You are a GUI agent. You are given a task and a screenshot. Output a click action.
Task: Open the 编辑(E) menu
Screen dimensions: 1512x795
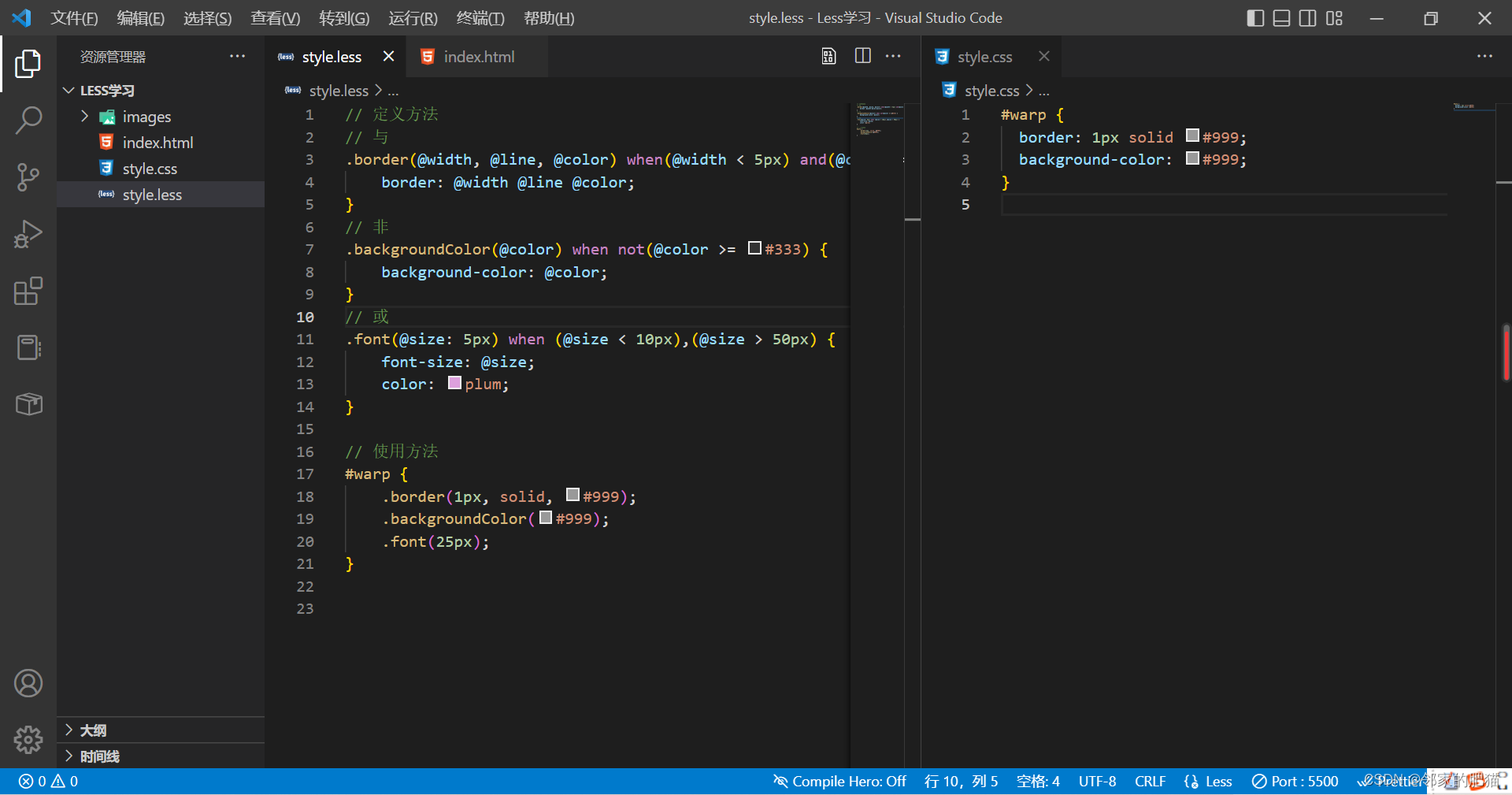[140, 18]
